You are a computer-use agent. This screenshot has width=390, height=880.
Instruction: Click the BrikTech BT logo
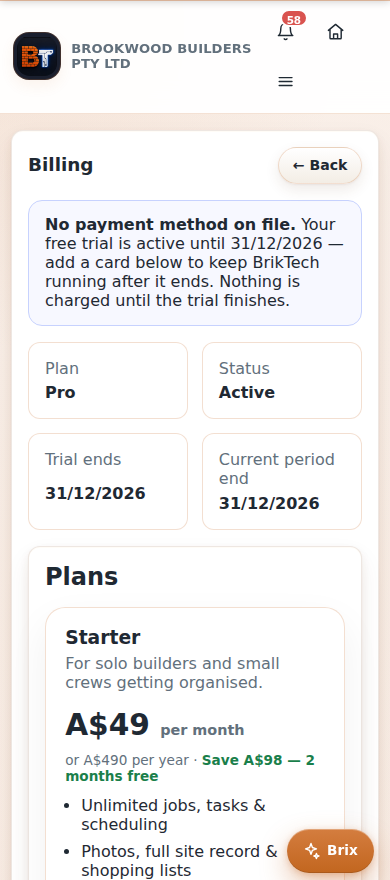[37, 56]
